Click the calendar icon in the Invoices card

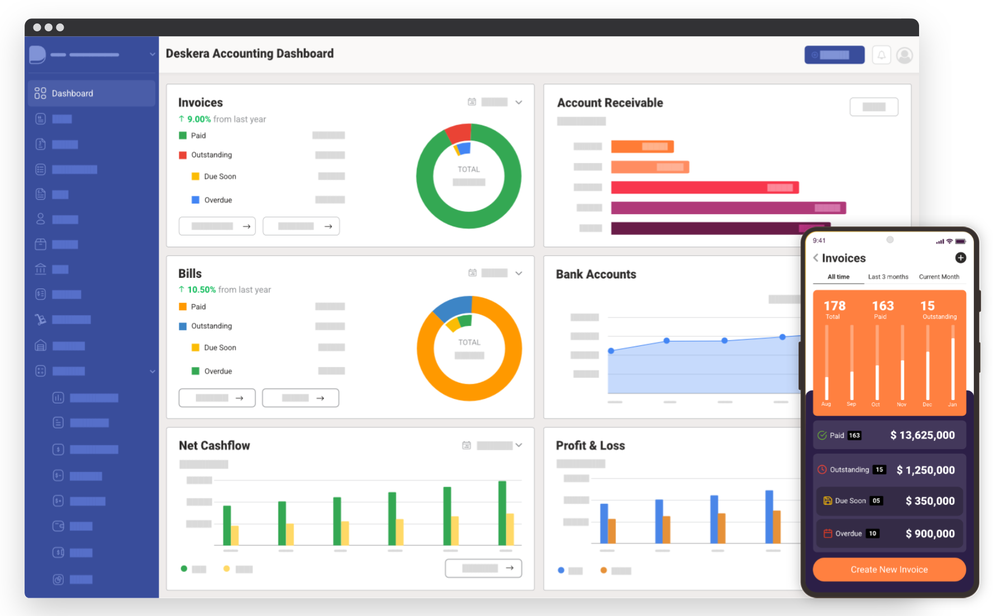point(472,102)
